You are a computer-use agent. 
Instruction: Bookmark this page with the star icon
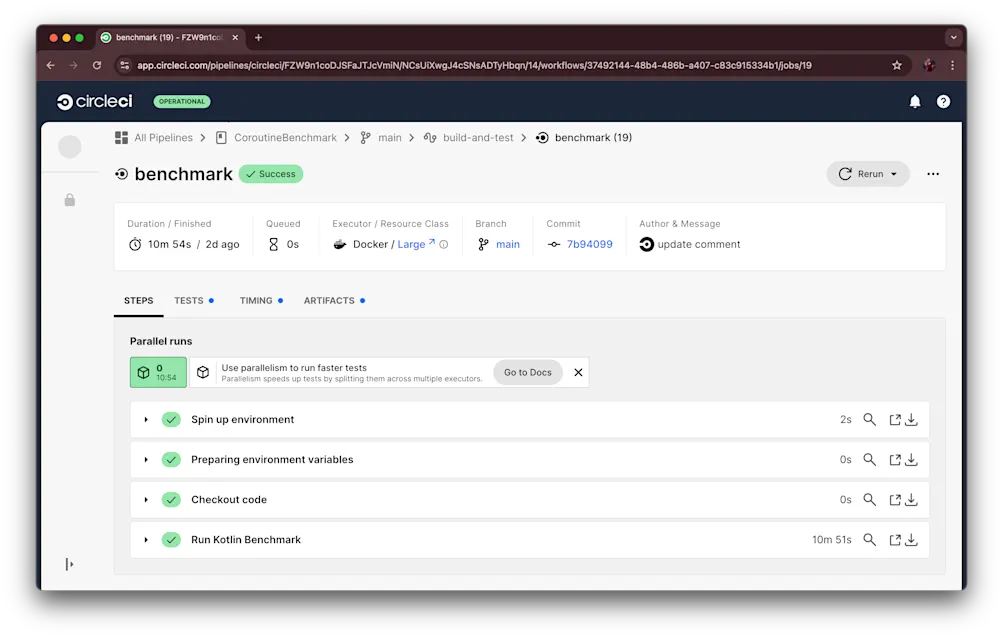(x=896, y=63)
